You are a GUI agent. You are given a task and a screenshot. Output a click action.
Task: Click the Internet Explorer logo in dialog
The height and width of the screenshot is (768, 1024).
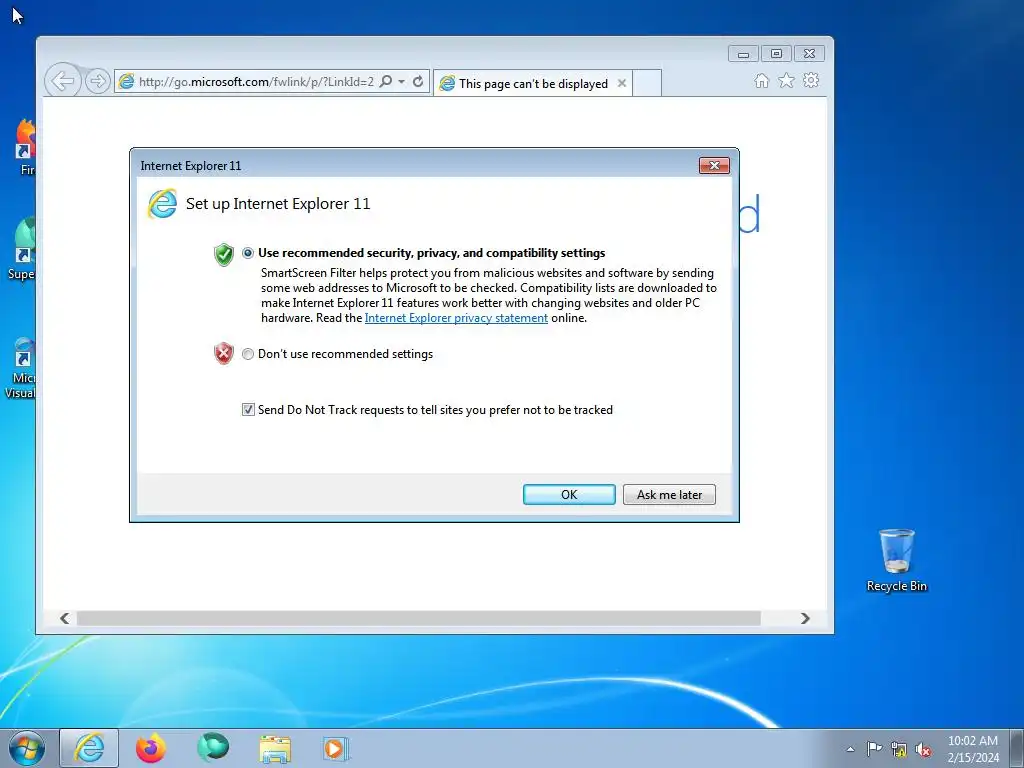(162, 204)
